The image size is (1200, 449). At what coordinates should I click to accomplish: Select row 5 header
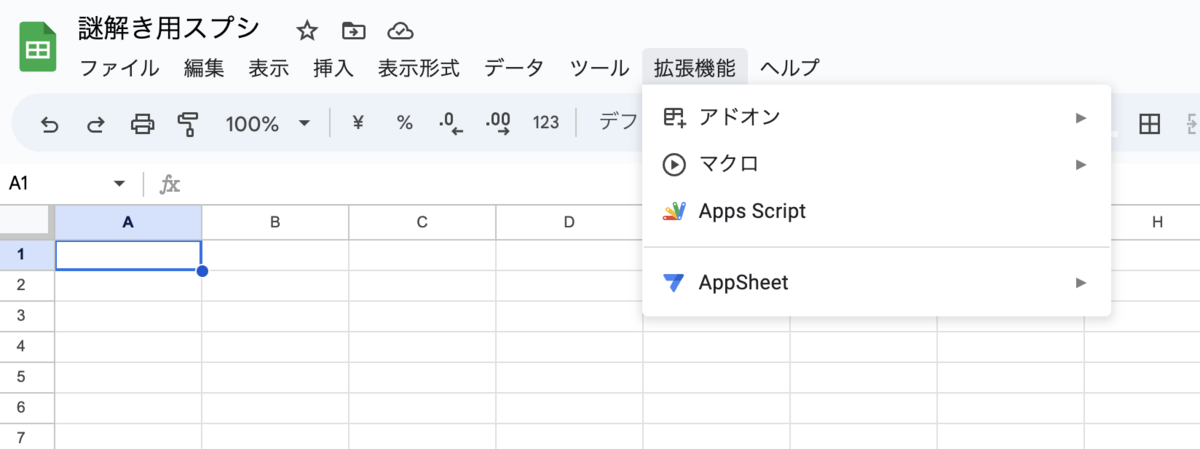27,378
